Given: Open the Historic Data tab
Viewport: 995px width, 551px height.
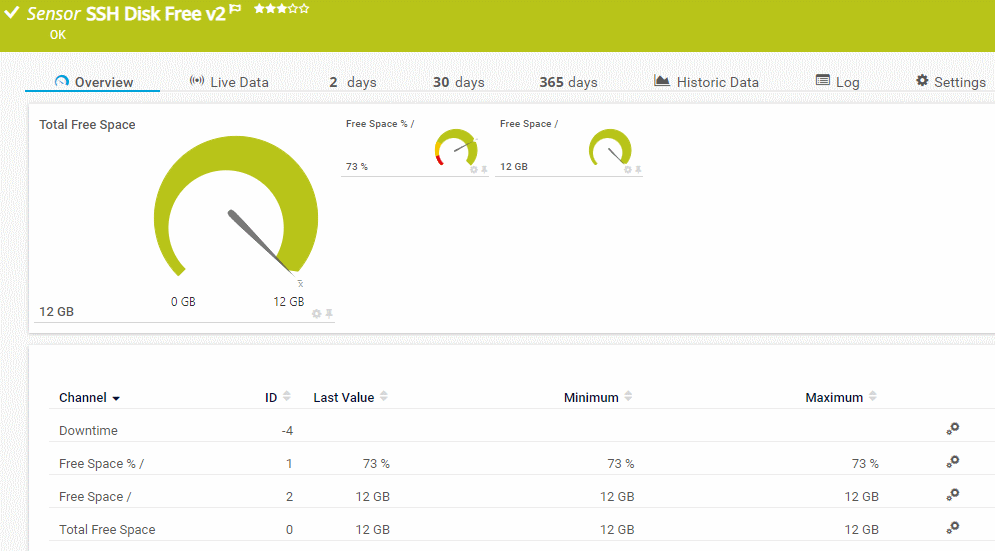Looking at the screenshot, I should click(706, 82).
